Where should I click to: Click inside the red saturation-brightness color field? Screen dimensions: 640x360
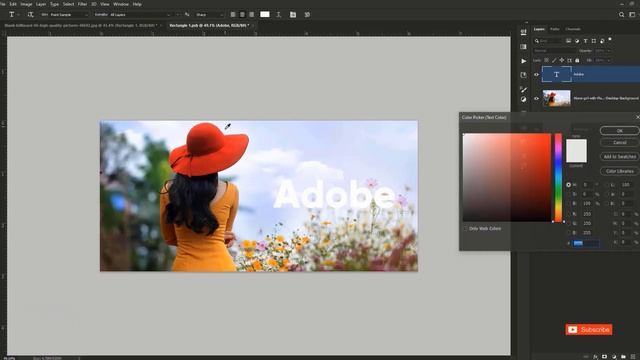(507, 178)
